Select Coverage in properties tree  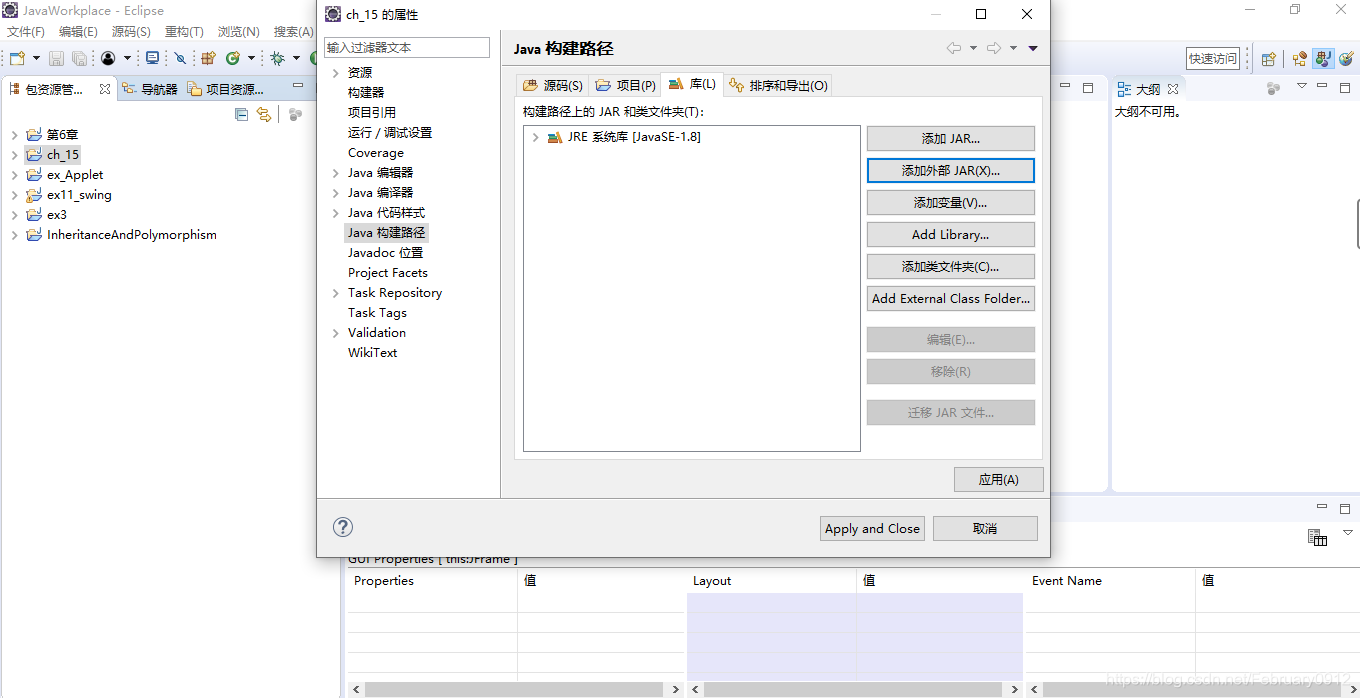tap(376, 152)
